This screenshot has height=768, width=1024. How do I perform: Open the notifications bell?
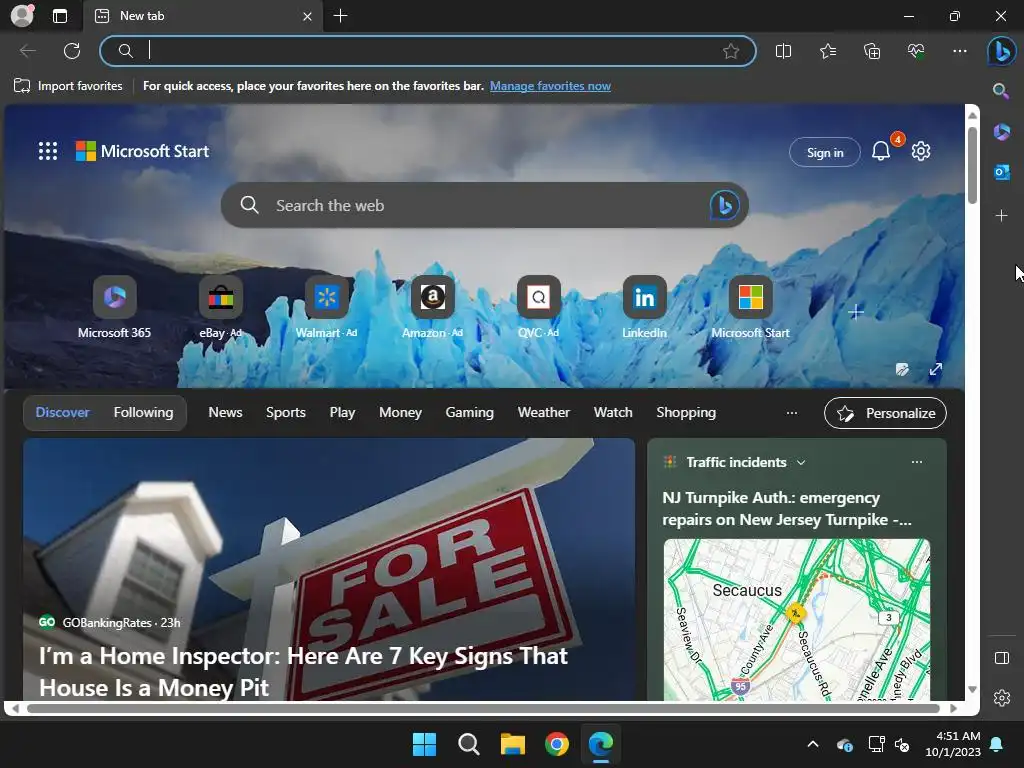[881, 152]
